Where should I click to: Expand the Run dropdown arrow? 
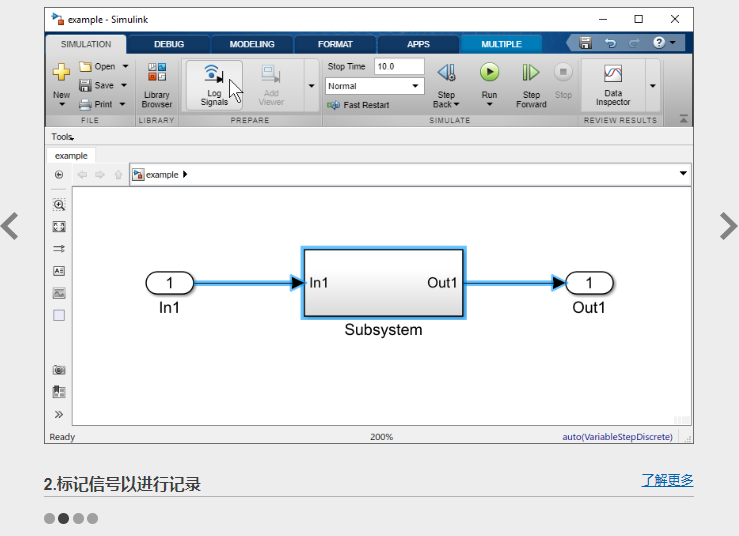tap(490, 104)
